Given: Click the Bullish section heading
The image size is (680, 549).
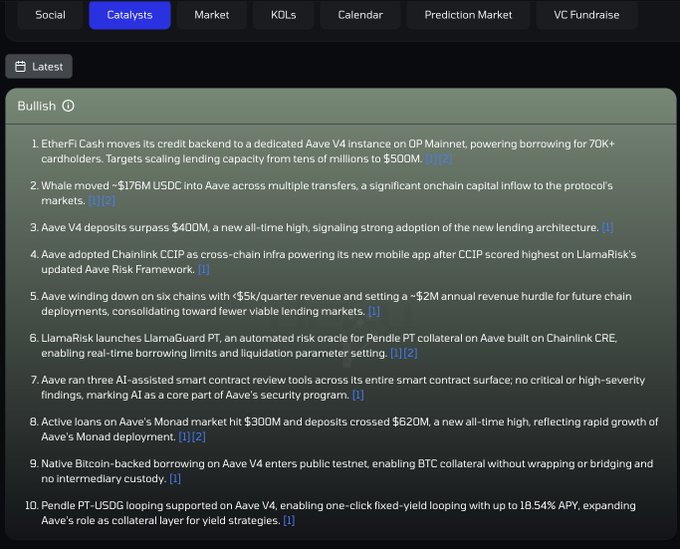Looking at the screenshot, I should pyautogui.click(x=37, y=106).
